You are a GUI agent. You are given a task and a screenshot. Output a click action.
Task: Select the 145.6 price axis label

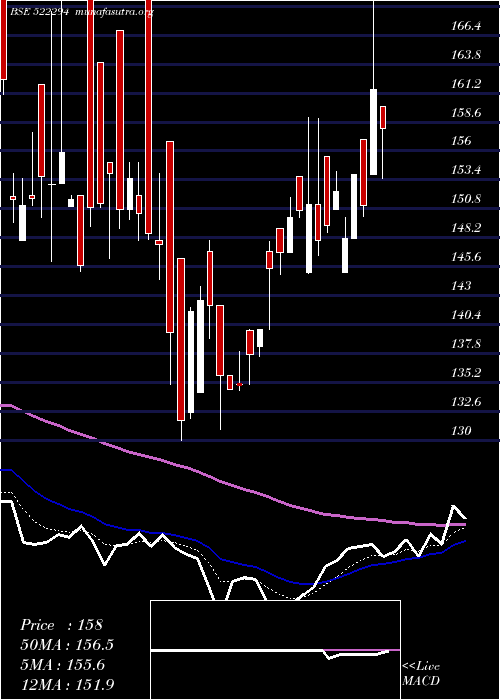[x=466, y=257]
